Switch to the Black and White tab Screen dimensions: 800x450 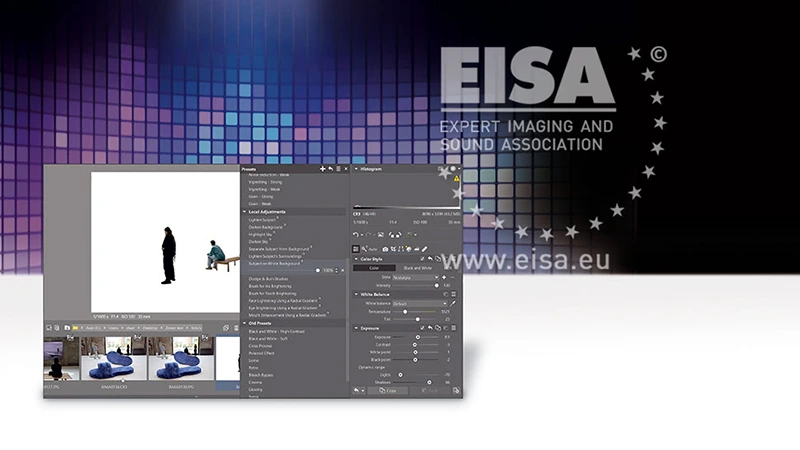417,268
